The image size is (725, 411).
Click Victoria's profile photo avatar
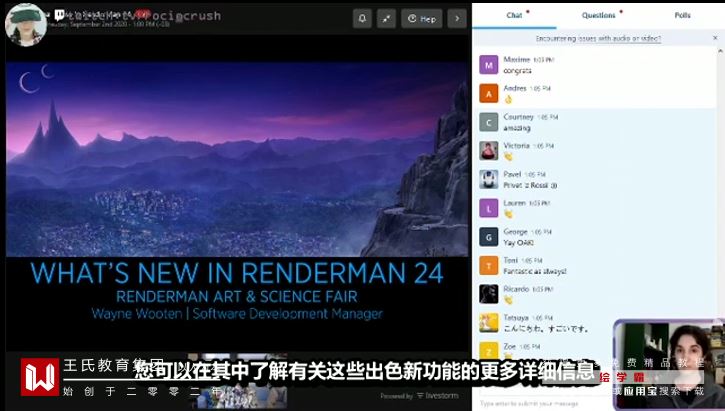click(x=489, y=151)
